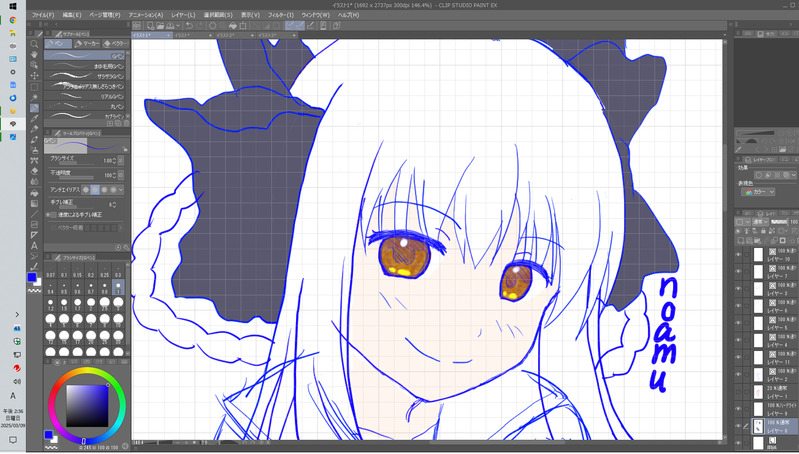Viewport: 799px width, 454px height.
Task: Toggle visibility of レイヤー 4
Action: pos(738,340)
